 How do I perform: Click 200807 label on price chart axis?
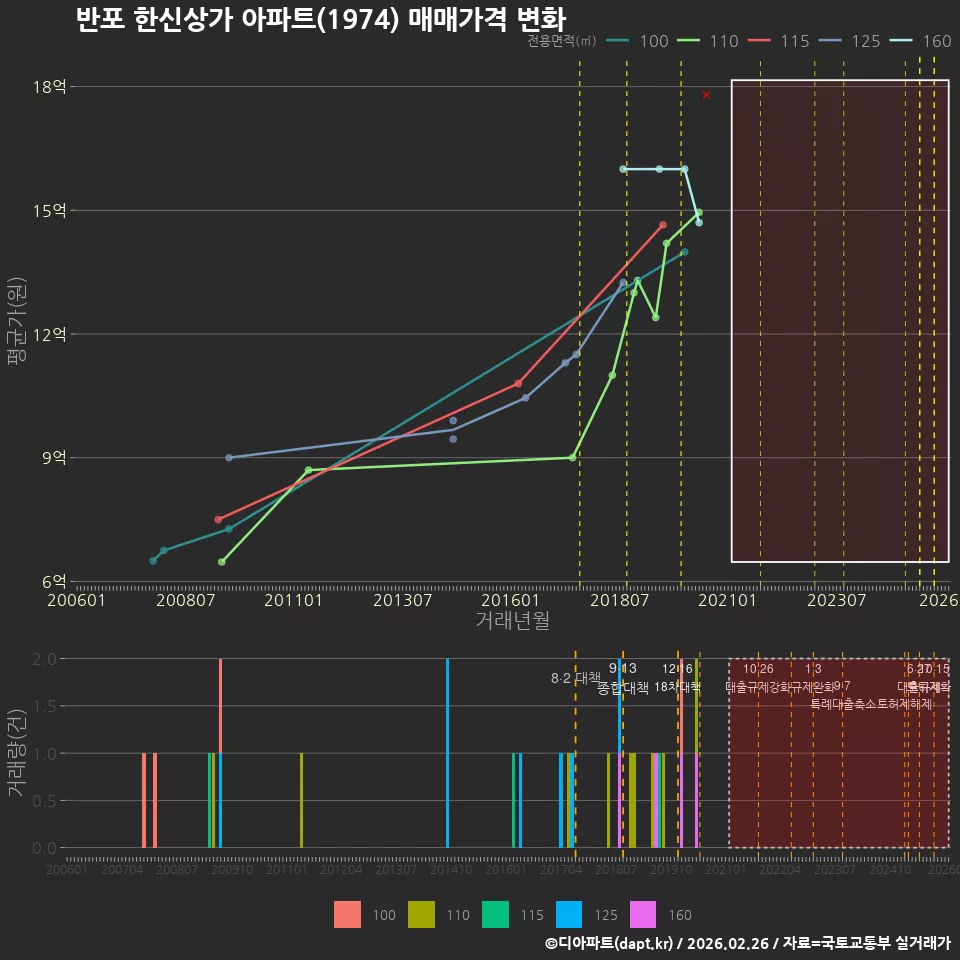[186, 600]
